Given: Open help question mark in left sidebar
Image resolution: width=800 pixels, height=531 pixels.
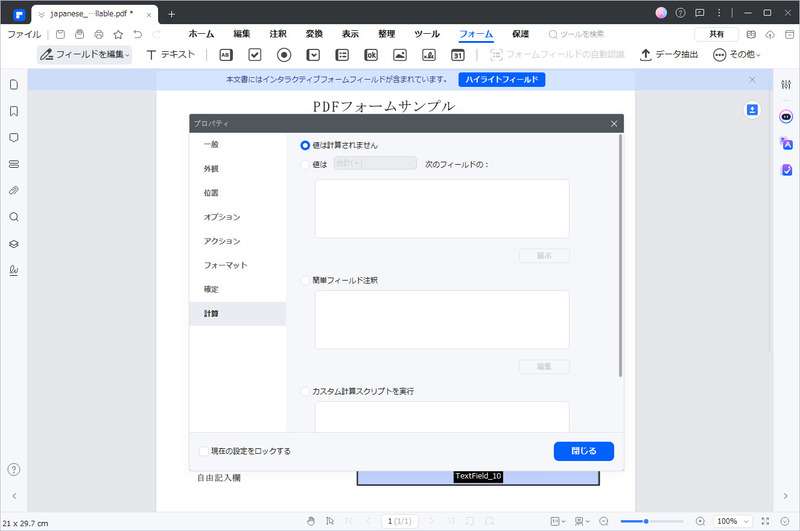Looking at the screenshot, I should (14, 469).
